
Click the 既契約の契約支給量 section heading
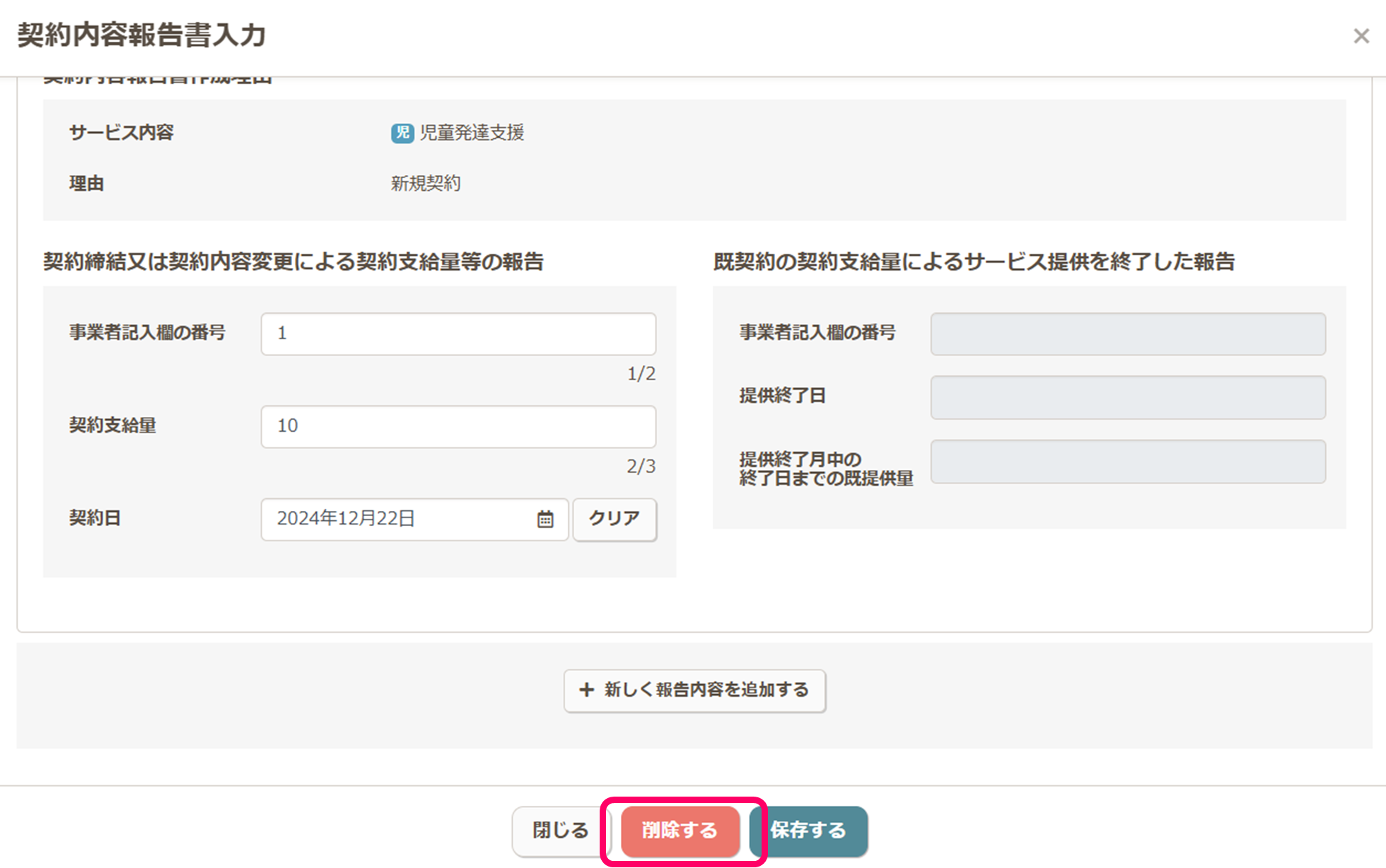pyautogui.click(x=973, y=262)
